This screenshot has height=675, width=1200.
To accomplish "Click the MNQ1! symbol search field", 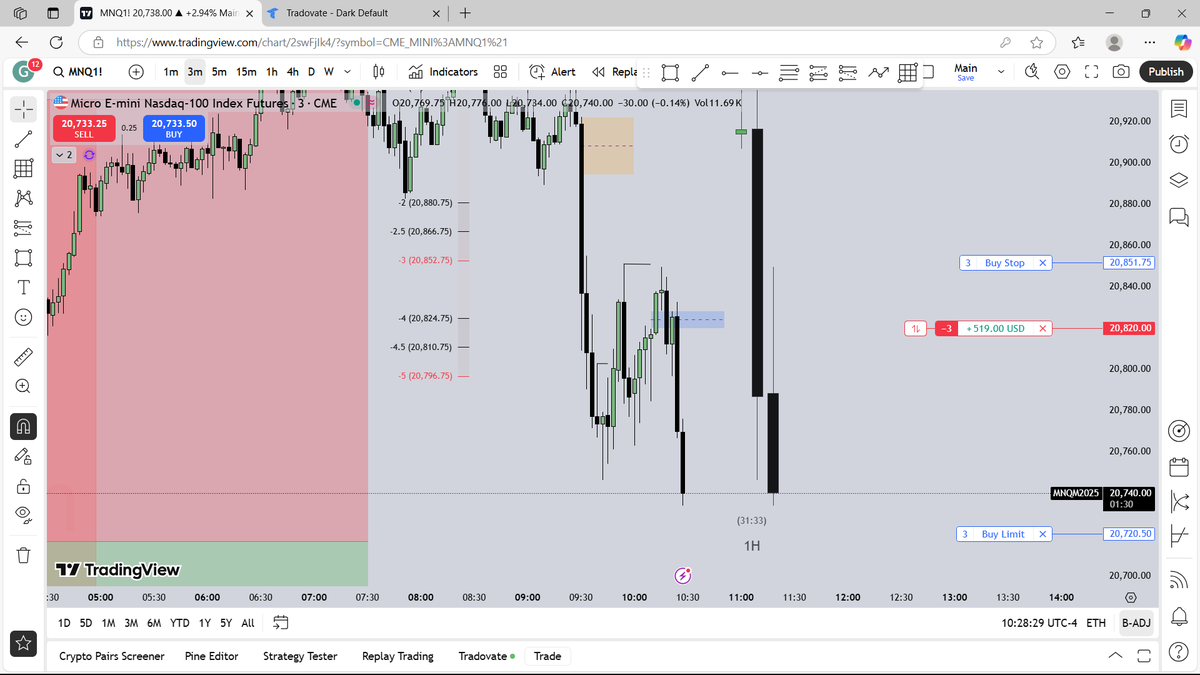I will tap(77, 72).
